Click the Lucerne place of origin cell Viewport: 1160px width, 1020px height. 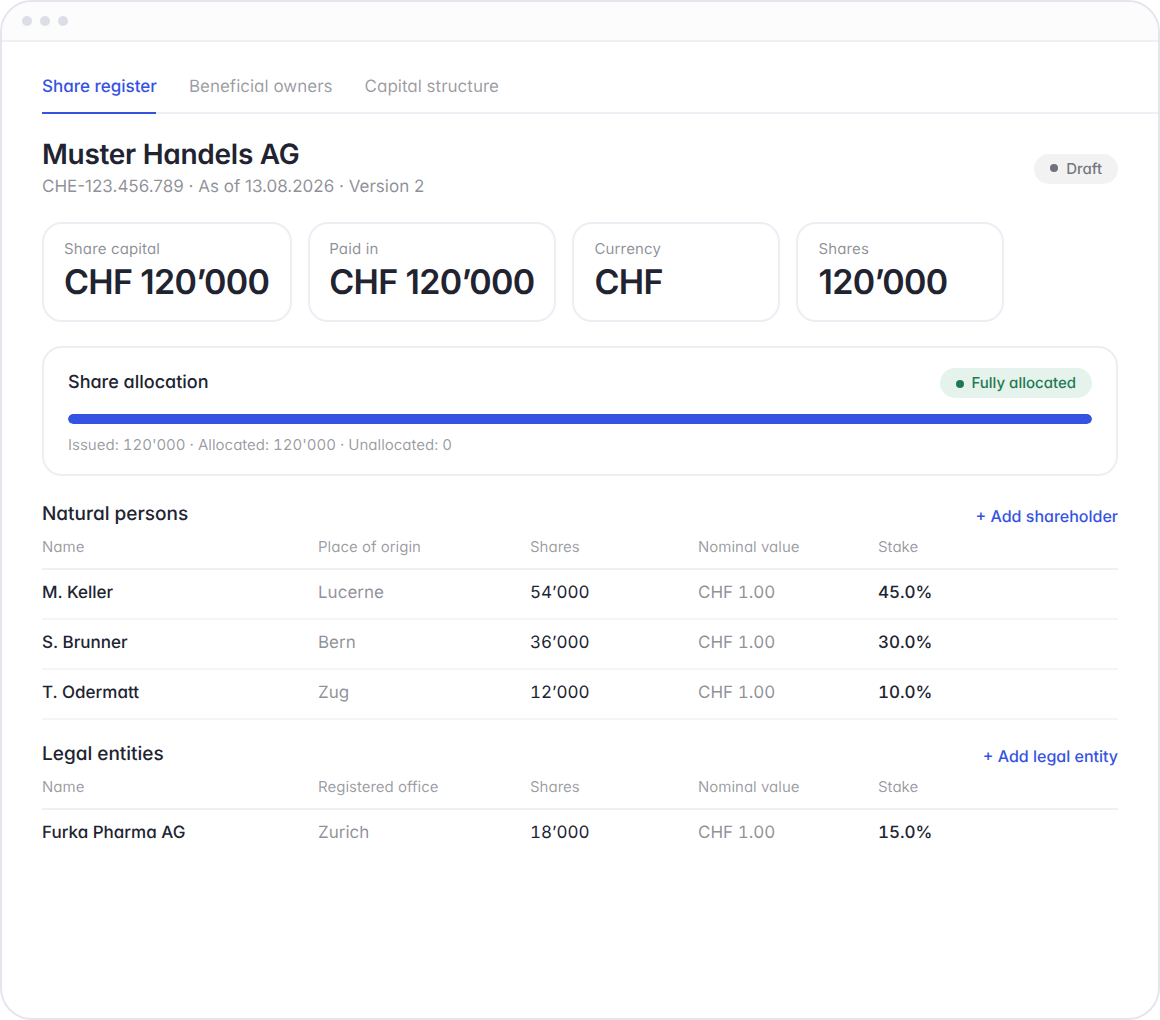351,592
